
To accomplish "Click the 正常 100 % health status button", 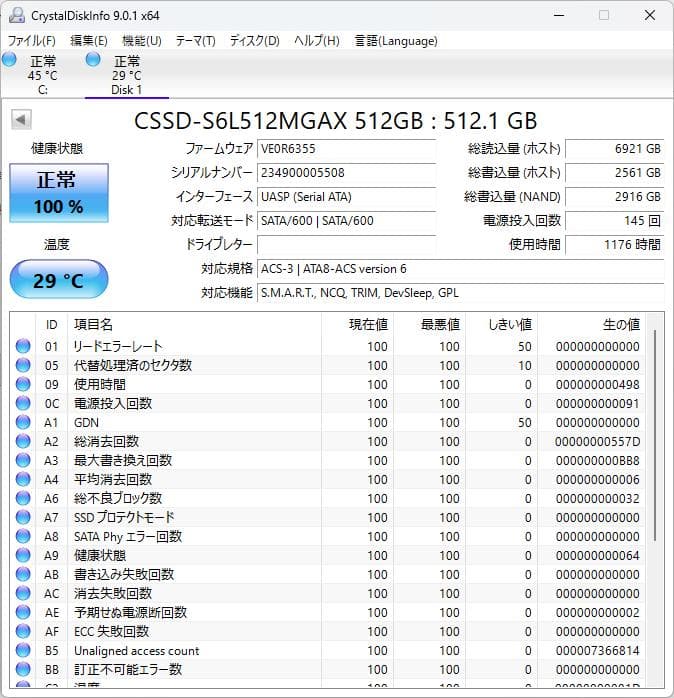I will [59, 193].
